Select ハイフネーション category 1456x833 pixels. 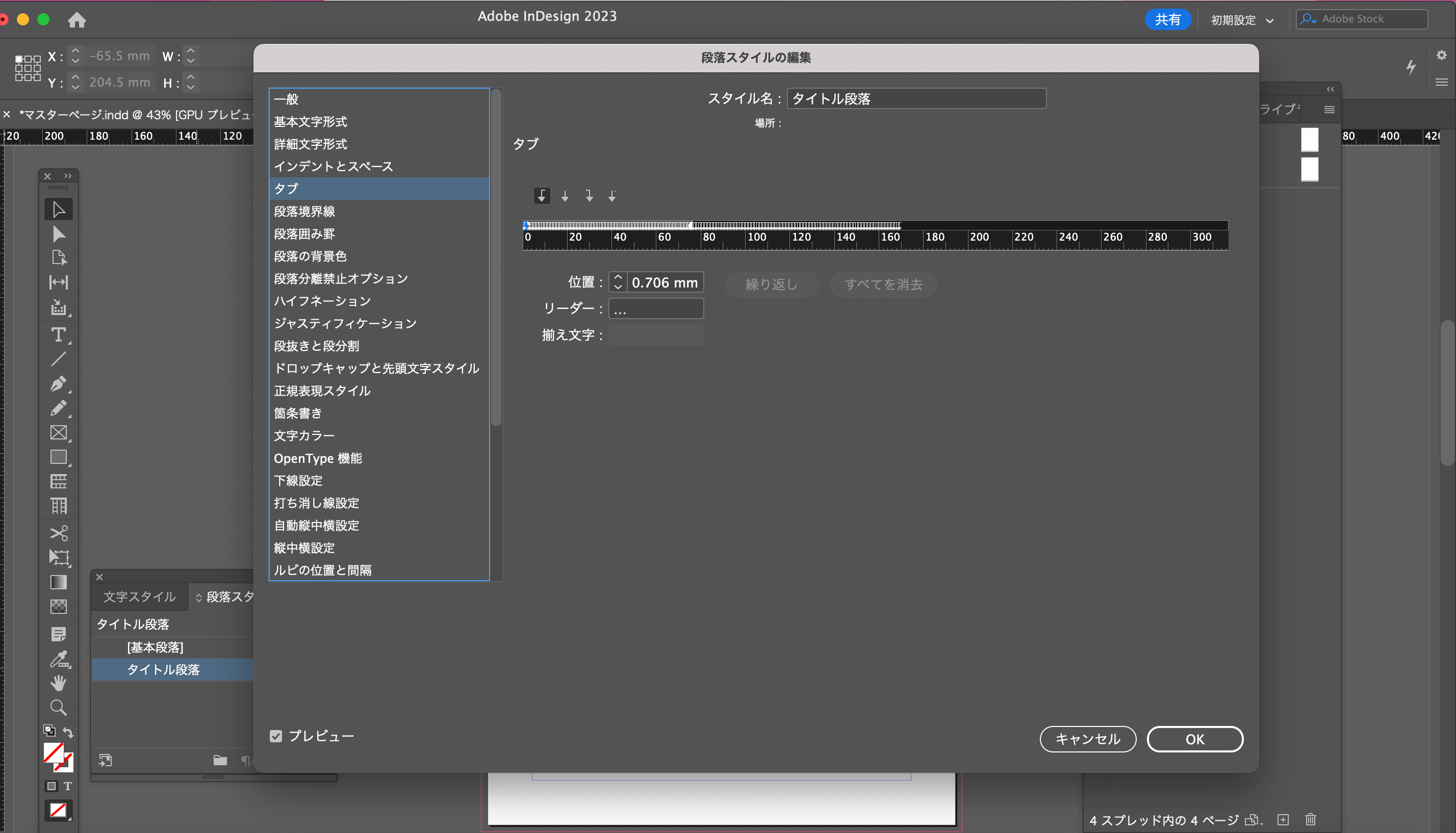pos(379,301)
